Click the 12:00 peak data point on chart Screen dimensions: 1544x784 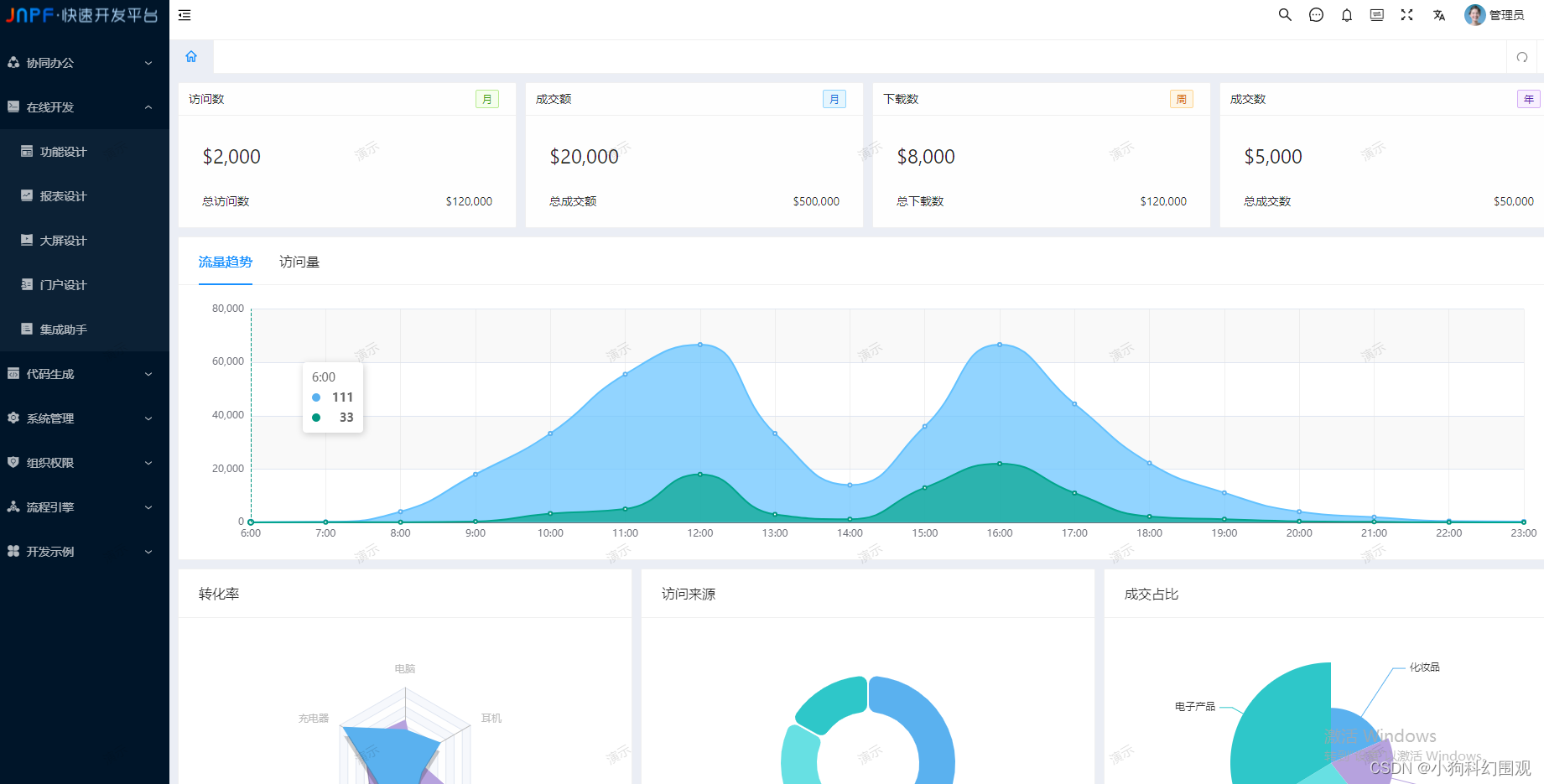point(700,345)
